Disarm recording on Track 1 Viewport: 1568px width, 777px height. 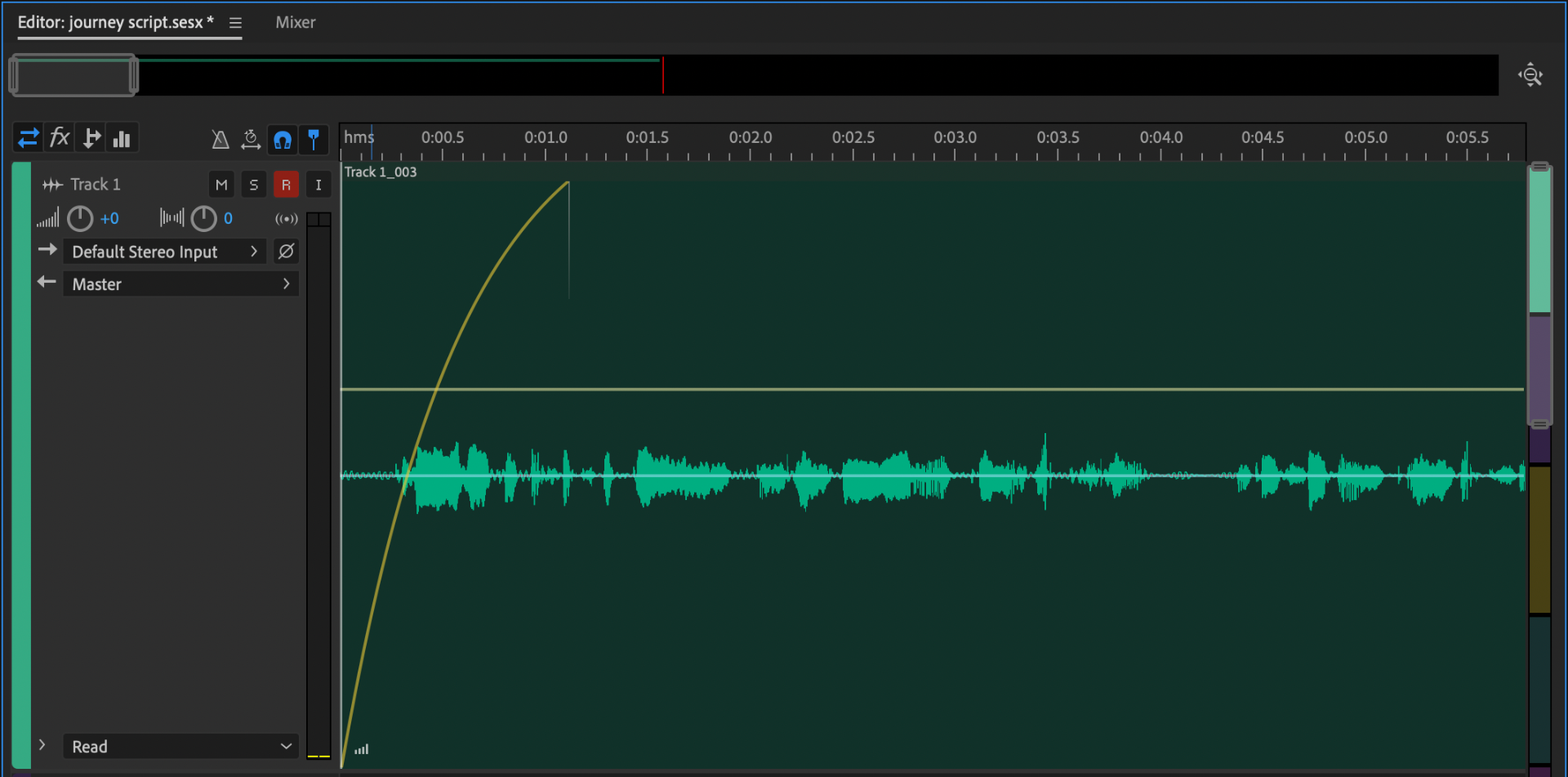tap(286, 185)
